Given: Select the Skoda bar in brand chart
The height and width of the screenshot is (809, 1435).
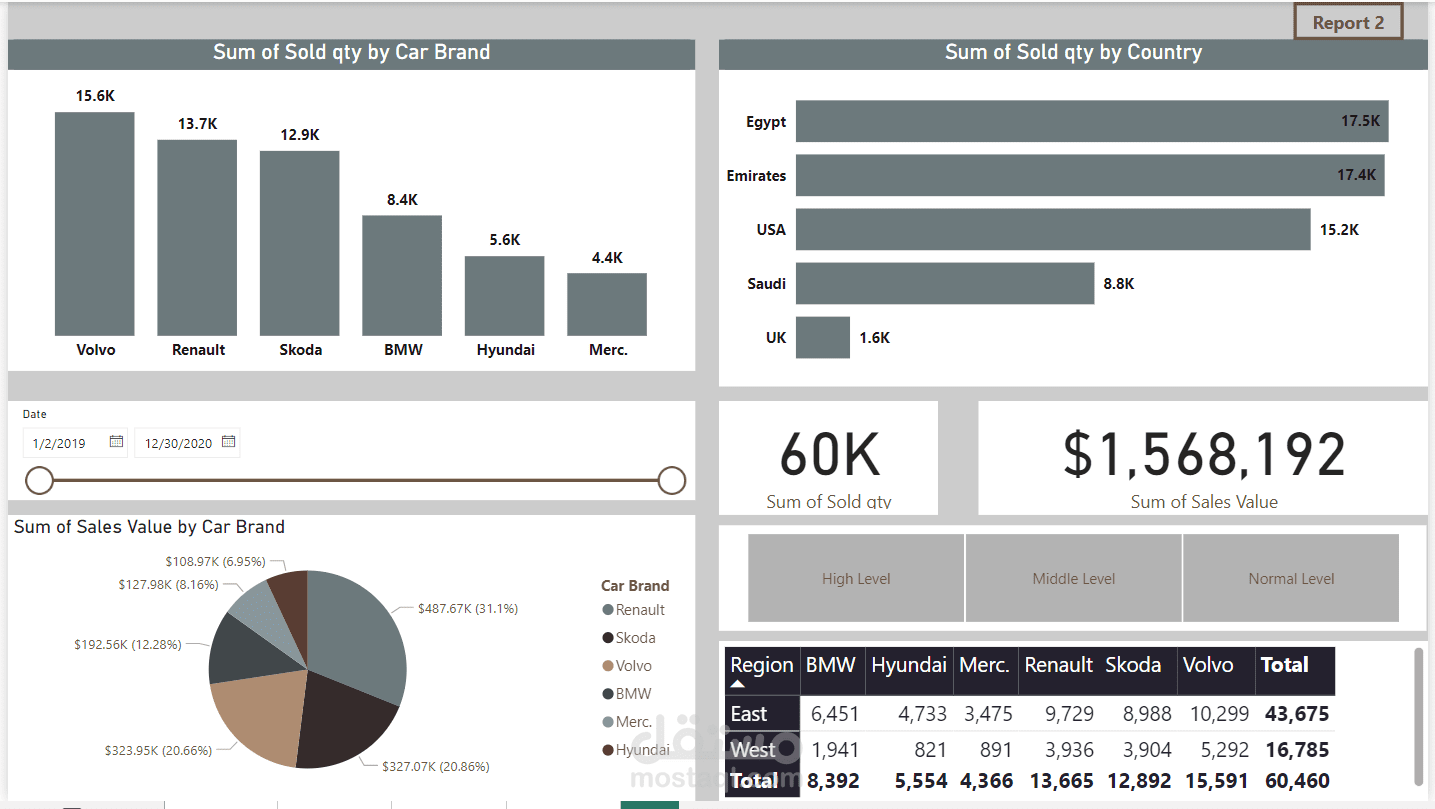Looking at the screenshot, I should coord(300,243).
